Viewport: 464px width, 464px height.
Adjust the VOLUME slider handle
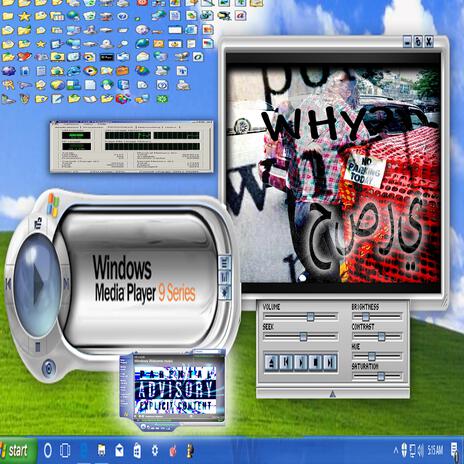310,317
